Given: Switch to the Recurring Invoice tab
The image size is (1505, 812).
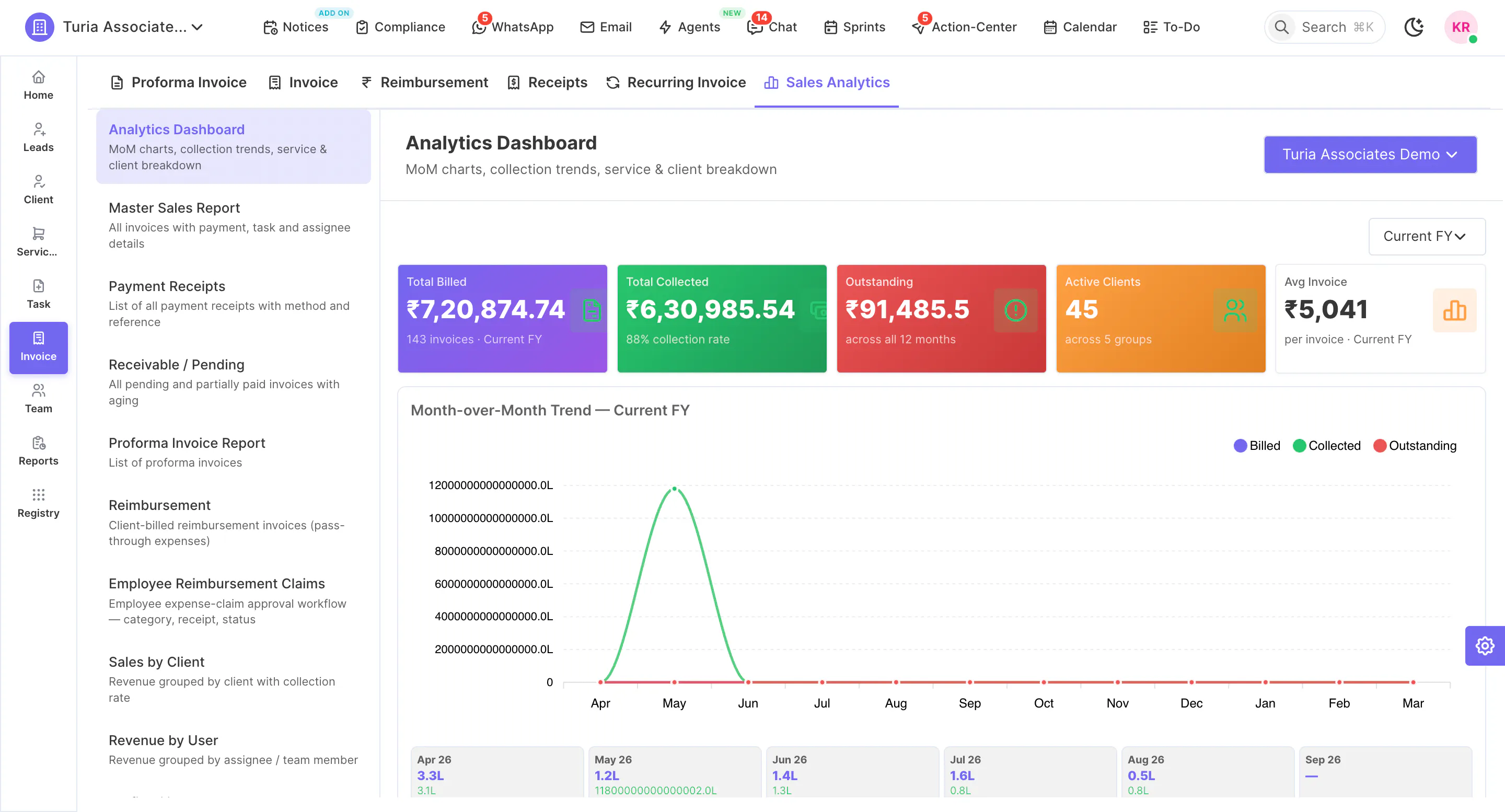Looking at the screenshot, I should [676, 83].
